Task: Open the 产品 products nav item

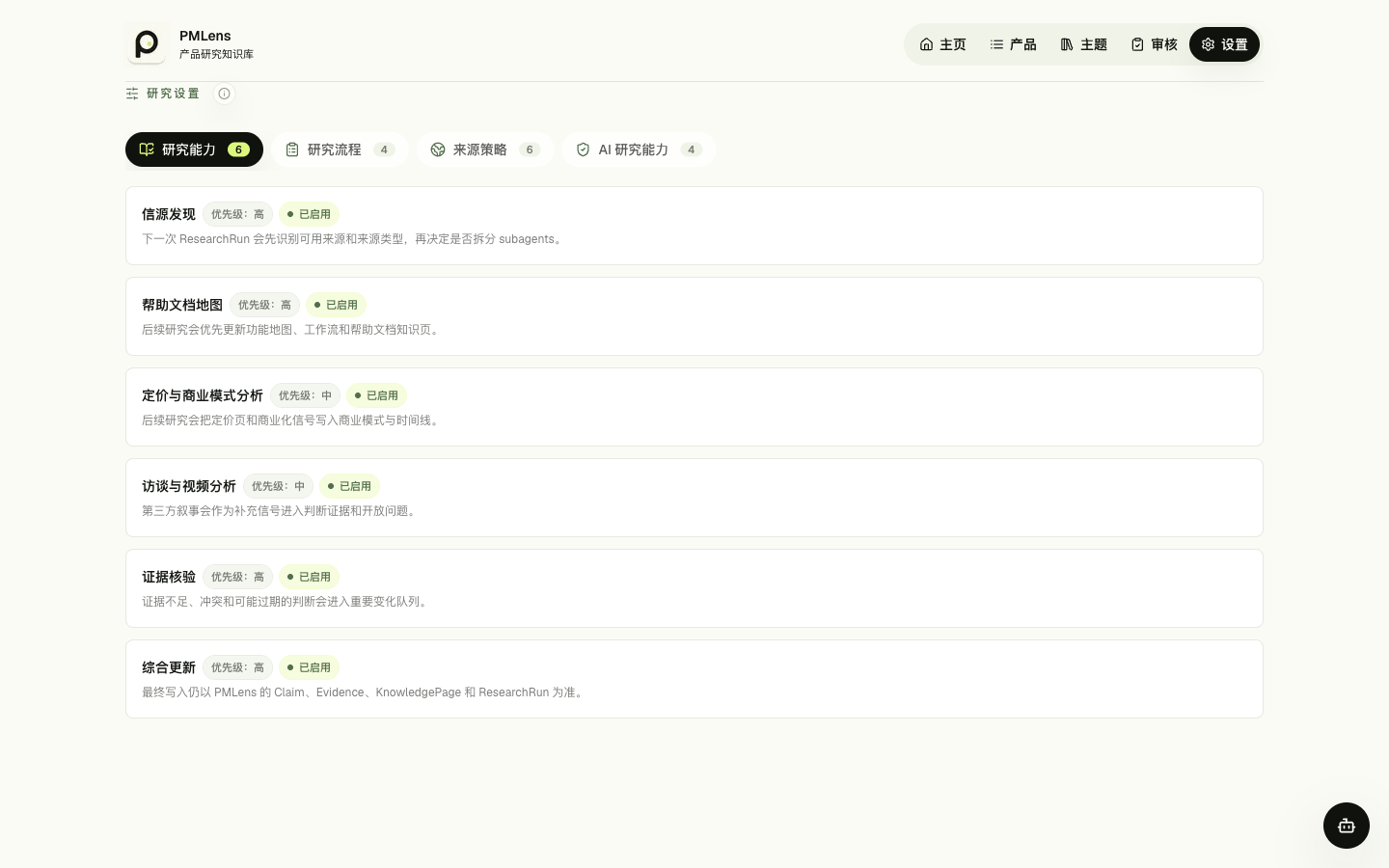Action: pos(1013,44)
